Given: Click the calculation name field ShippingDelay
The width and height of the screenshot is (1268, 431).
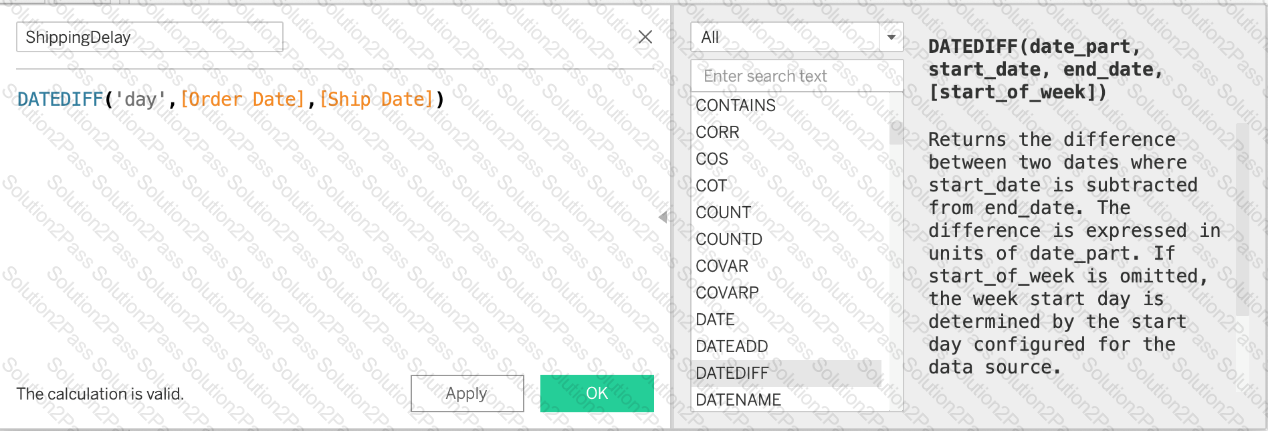Looking at the screenshot, I should 150,37.
